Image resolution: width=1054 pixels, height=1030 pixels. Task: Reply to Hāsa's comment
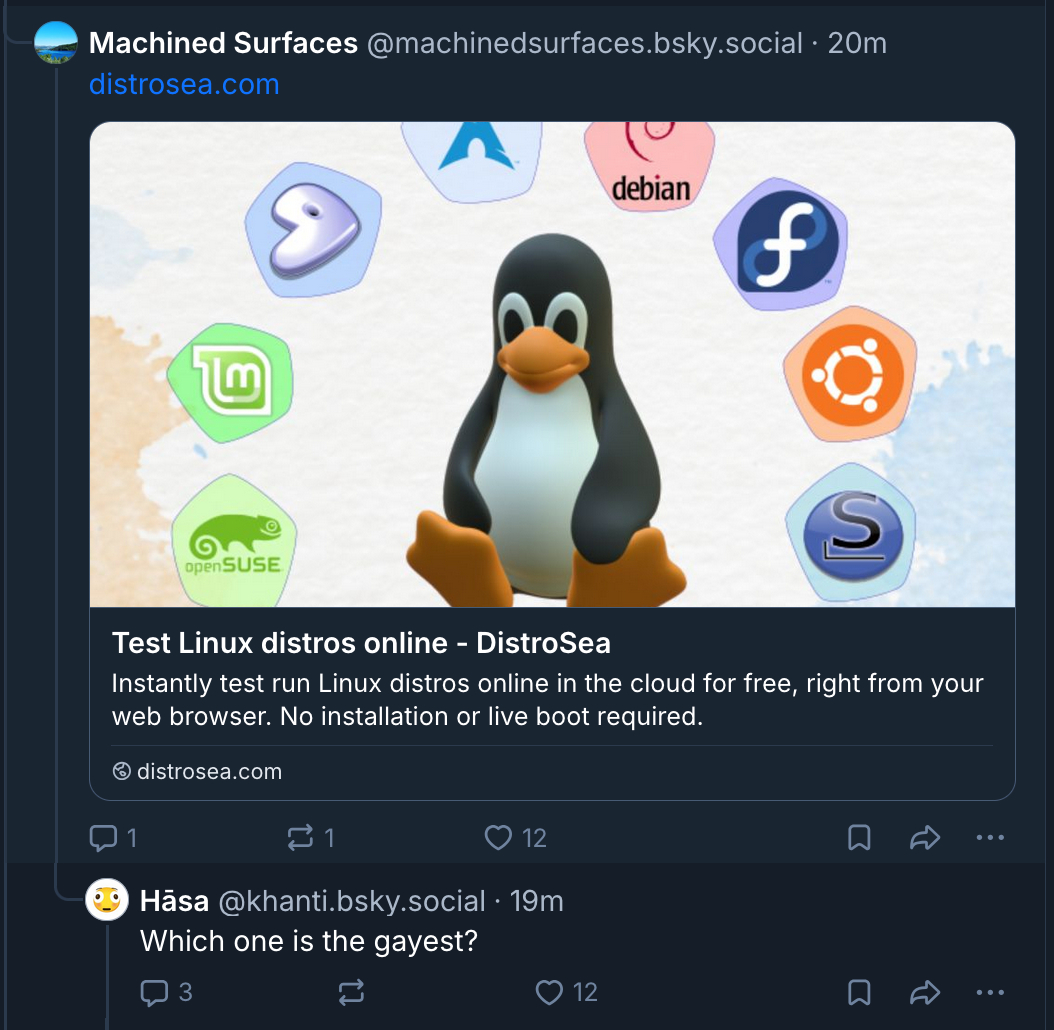154,992
